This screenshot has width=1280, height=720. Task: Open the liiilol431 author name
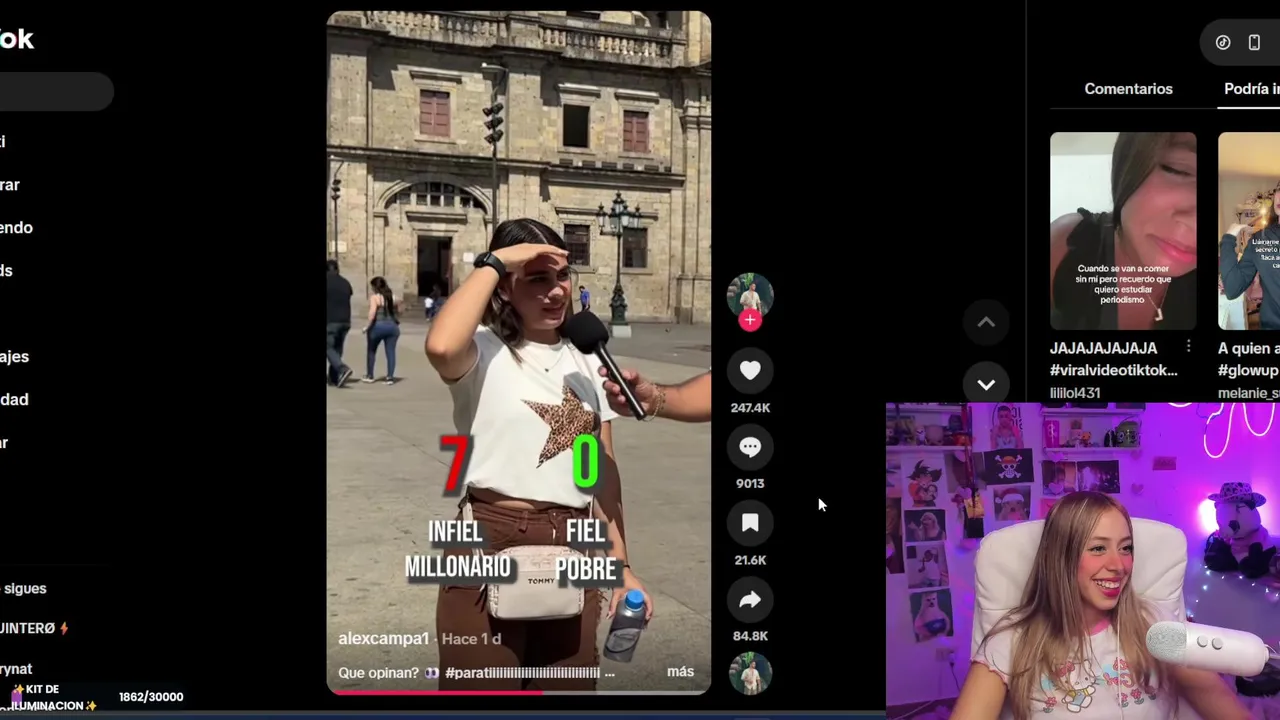coord(1075,393)
